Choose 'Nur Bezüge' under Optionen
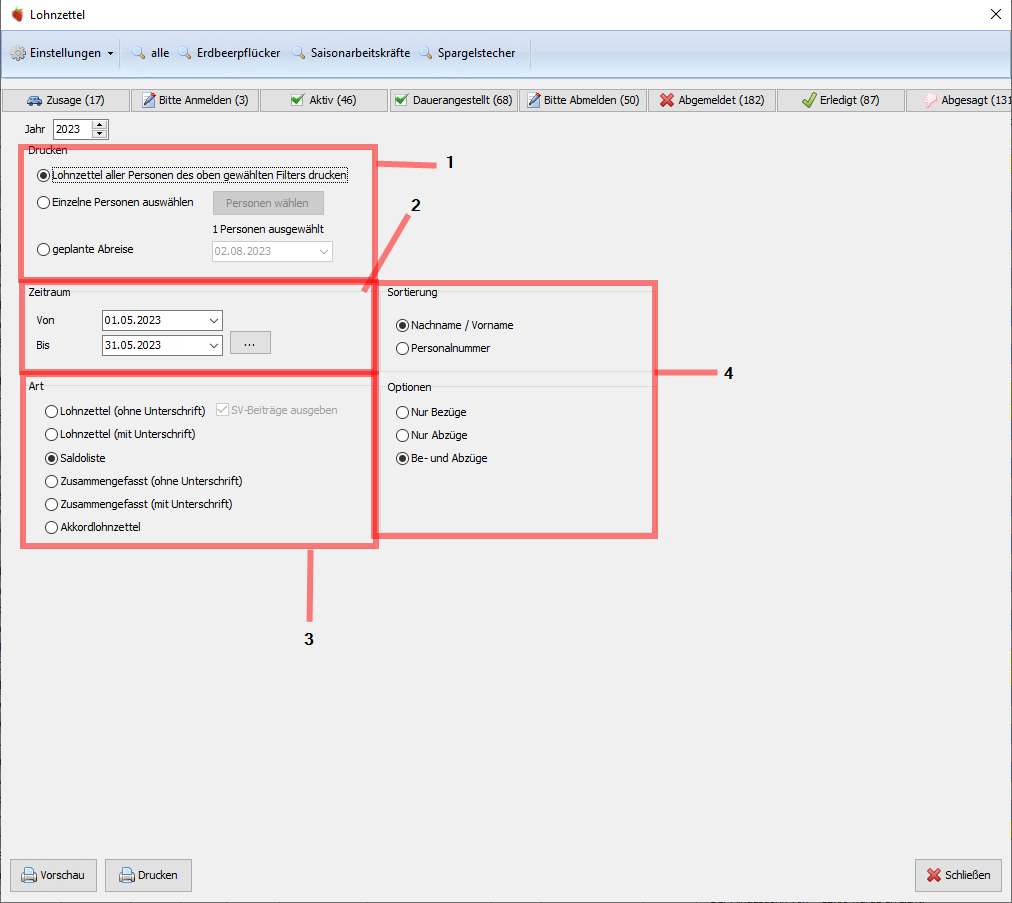This screenshot has height=903, width=1012. click(403, 412)
